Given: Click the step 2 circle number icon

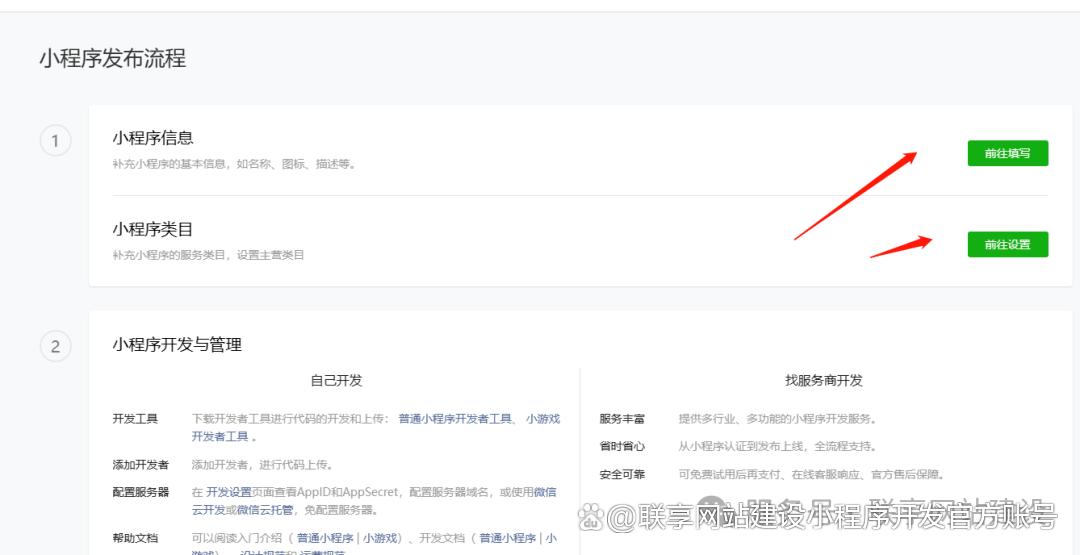Looking at the screenshot, I should point(55,347).
